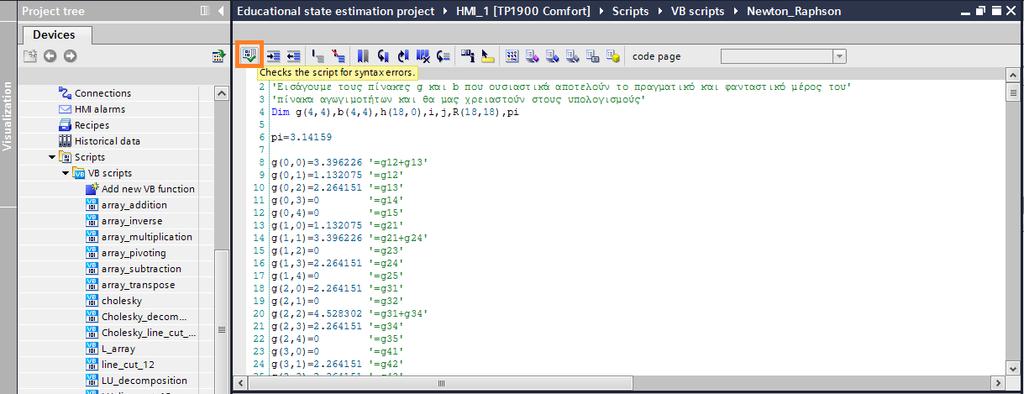Screen dimensions: 1024x394
Task: Open the array_transpose script
Action: pos(137,285)
